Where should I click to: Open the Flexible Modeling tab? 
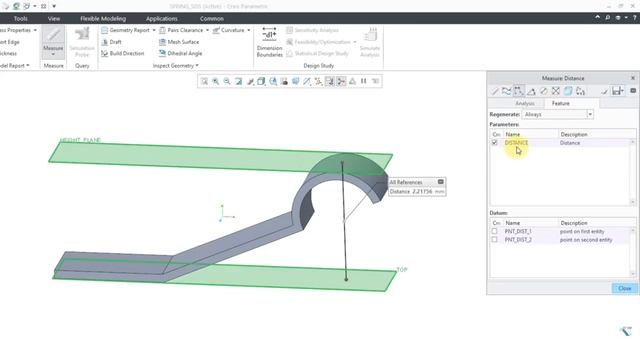click(x=103, y=19)
